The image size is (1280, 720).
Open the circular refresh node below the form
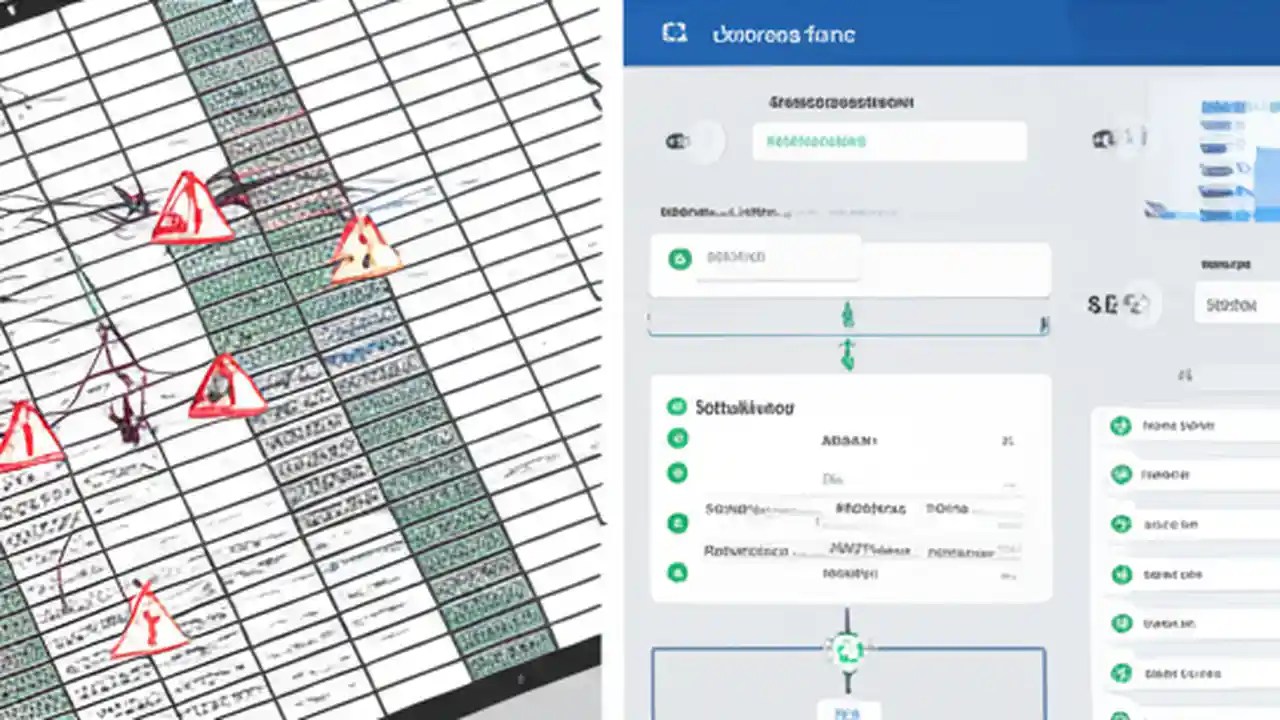click(x=848, y=650)
